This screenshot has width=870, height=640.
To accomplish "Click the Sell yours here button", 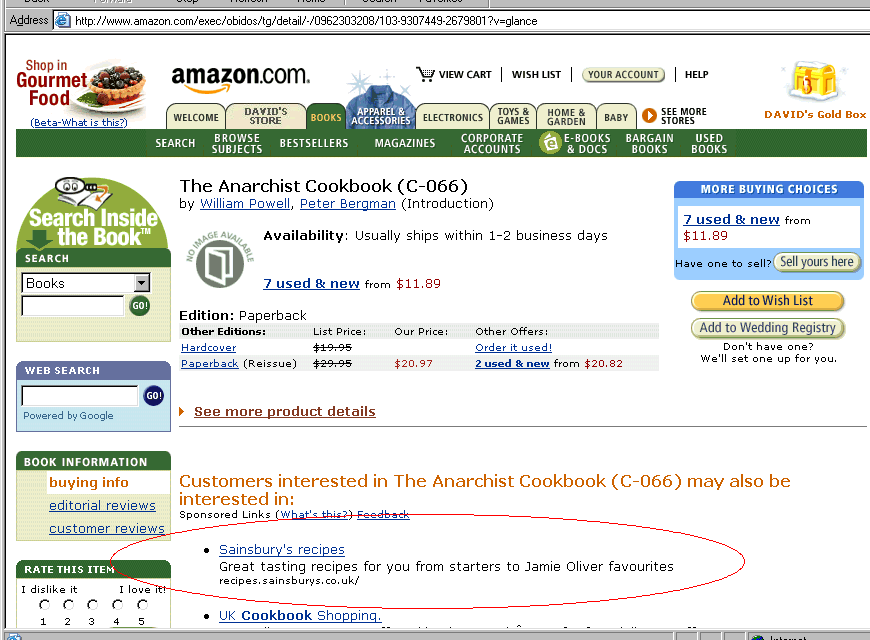I will click(x=817, y=261).
